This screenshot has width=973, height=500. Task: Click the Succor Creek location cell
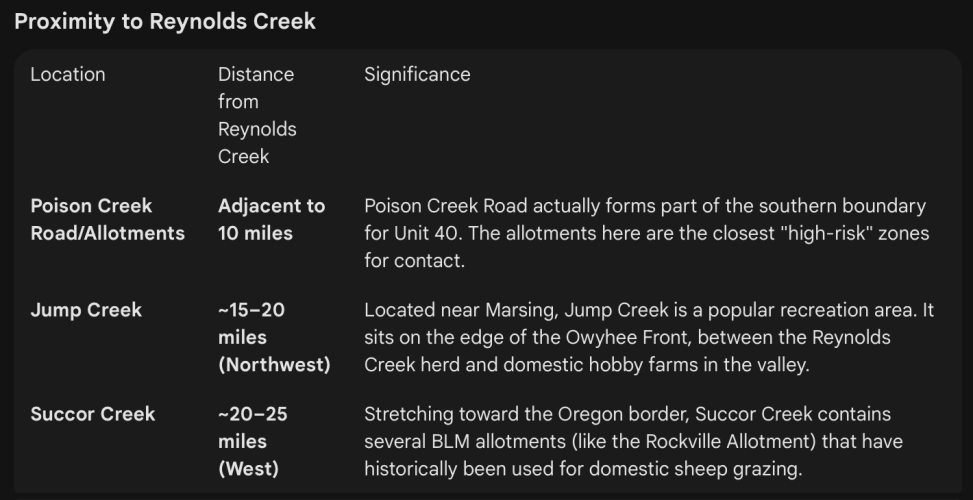click(x=92, y=414)
